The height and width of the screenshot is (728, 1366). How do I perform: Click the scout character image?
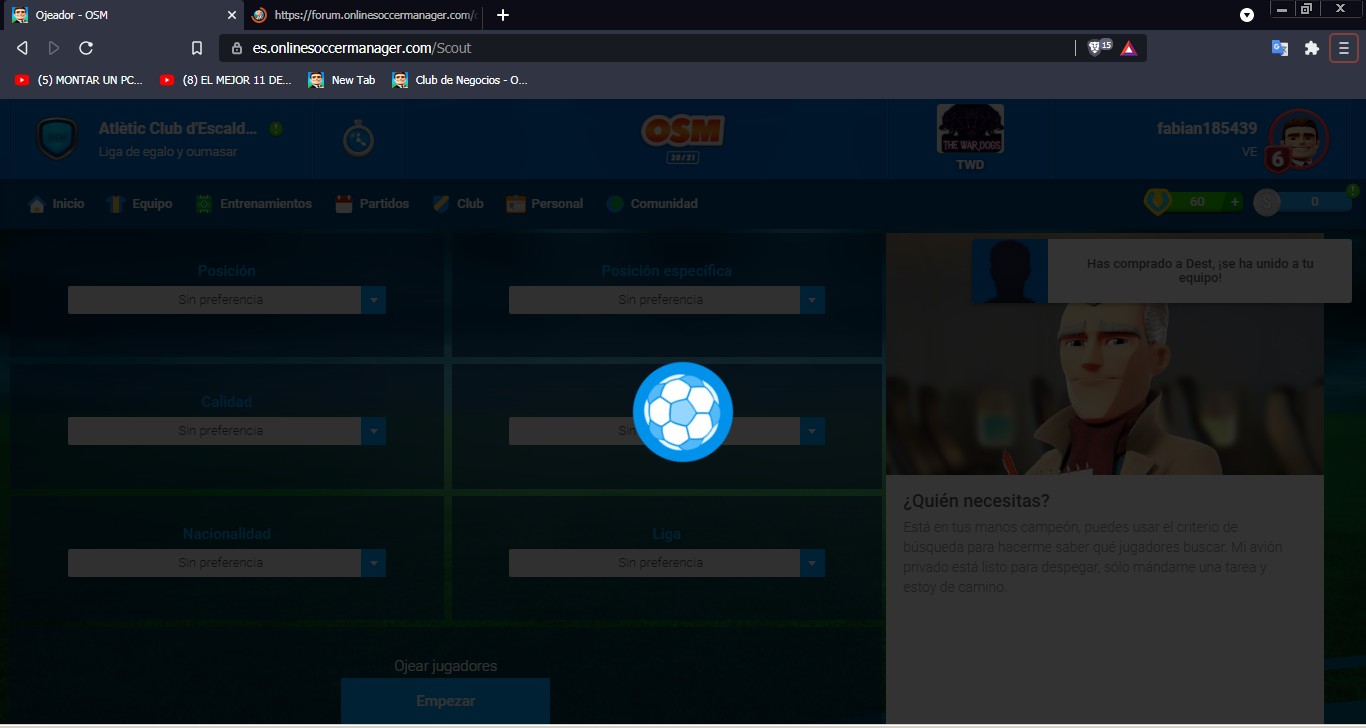point(1104,355)
